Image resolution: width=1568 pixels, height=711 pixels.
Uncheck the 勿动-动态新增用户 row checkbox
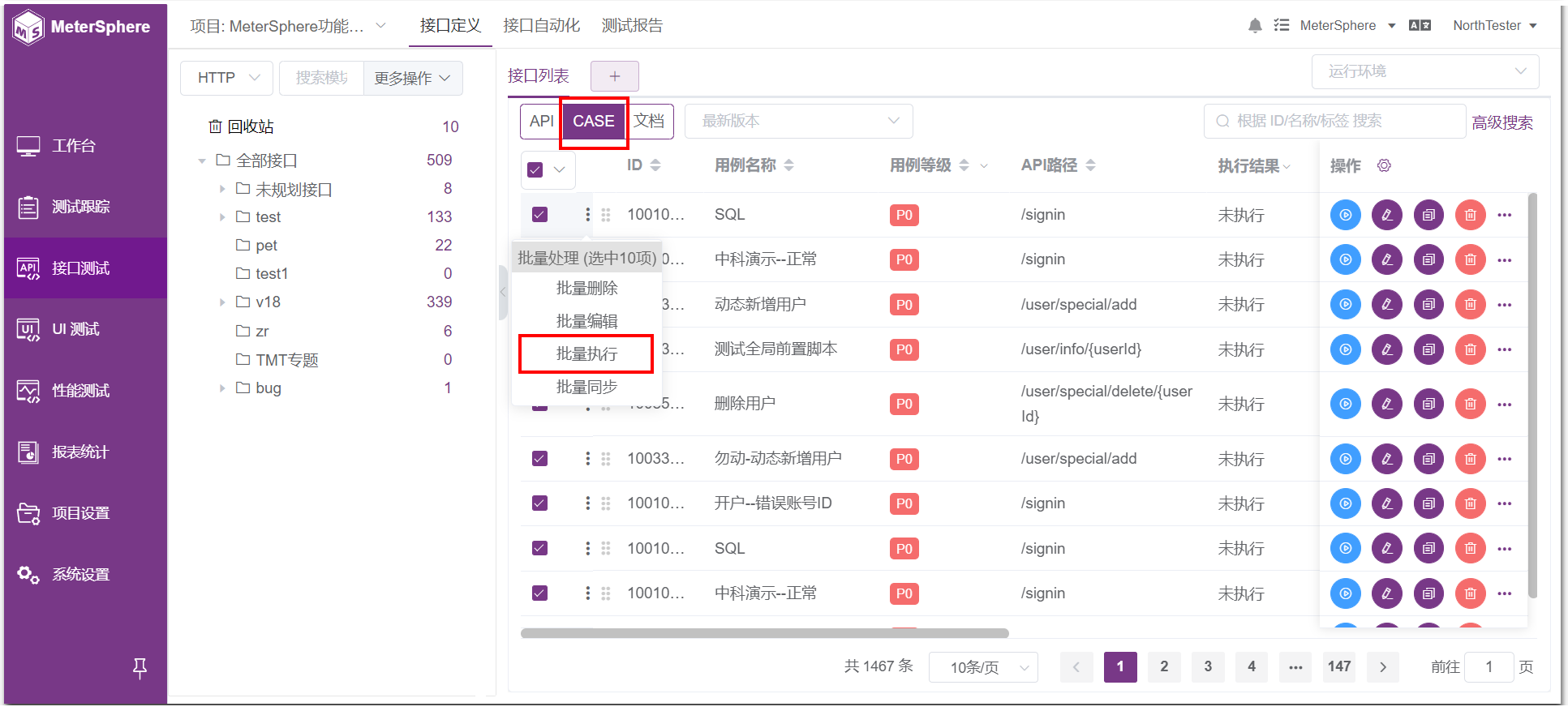(539, 459)
